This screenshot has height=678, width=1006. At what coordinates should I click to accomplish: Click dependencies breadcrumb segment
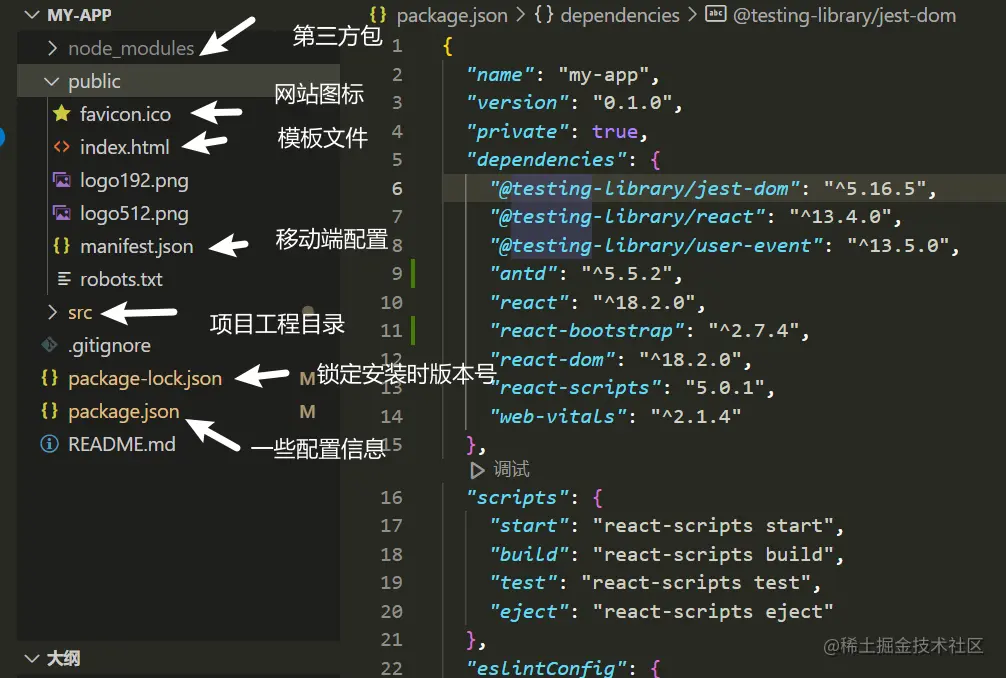pos(620,15)
